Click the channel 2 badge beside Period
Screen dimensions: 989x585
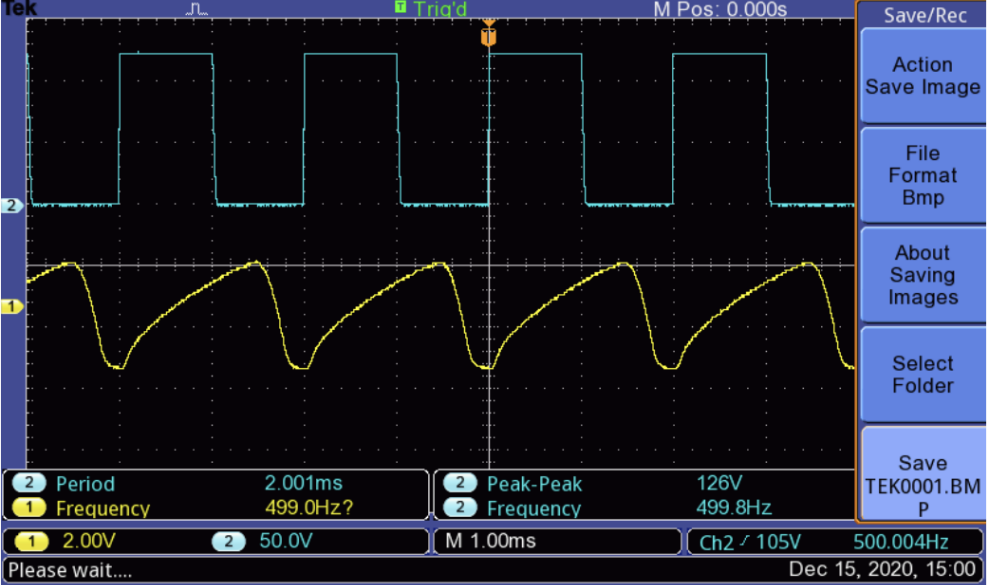tap(29, 483)
